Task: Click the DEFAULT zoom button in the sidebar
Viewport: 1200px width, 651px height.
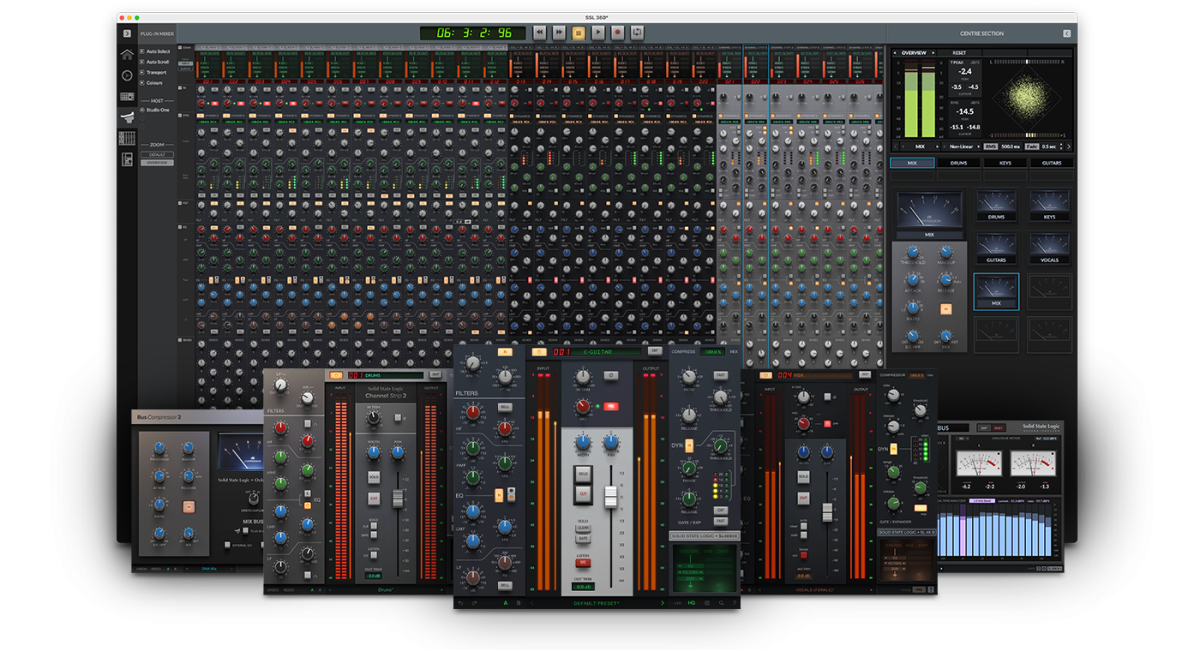Action: tap(157, 154)
